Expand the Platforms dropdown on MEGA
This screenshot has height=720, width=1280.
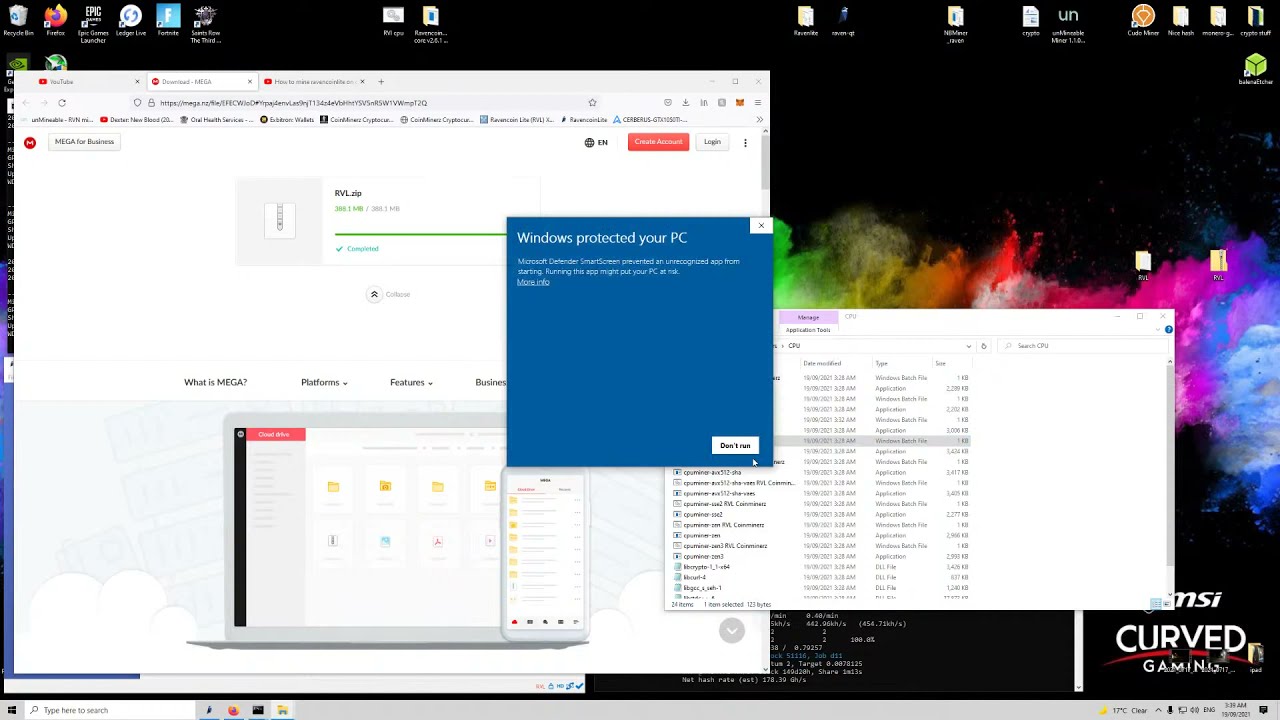pyautogui.click(x=324, y=382)
